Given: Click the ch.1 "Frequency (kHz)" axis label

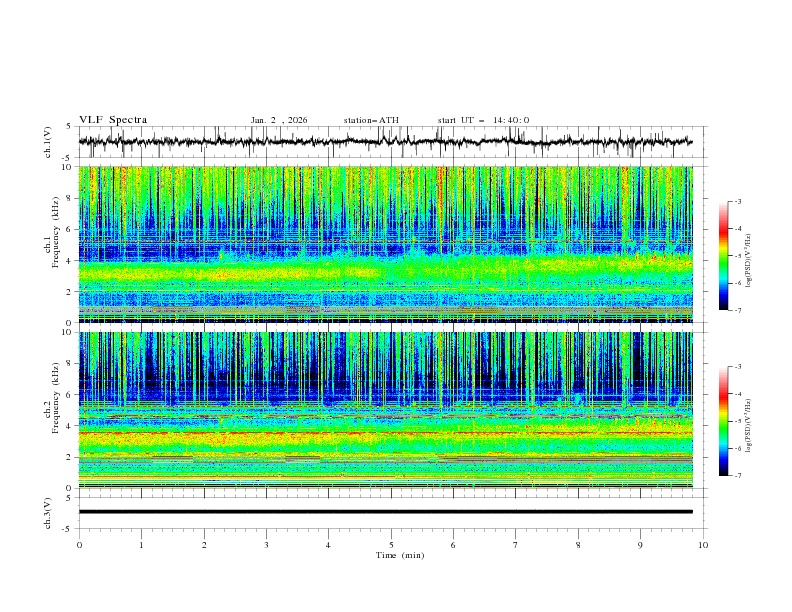Looking at the screenshot, I should pyautogui.click(x=56, y=233).
